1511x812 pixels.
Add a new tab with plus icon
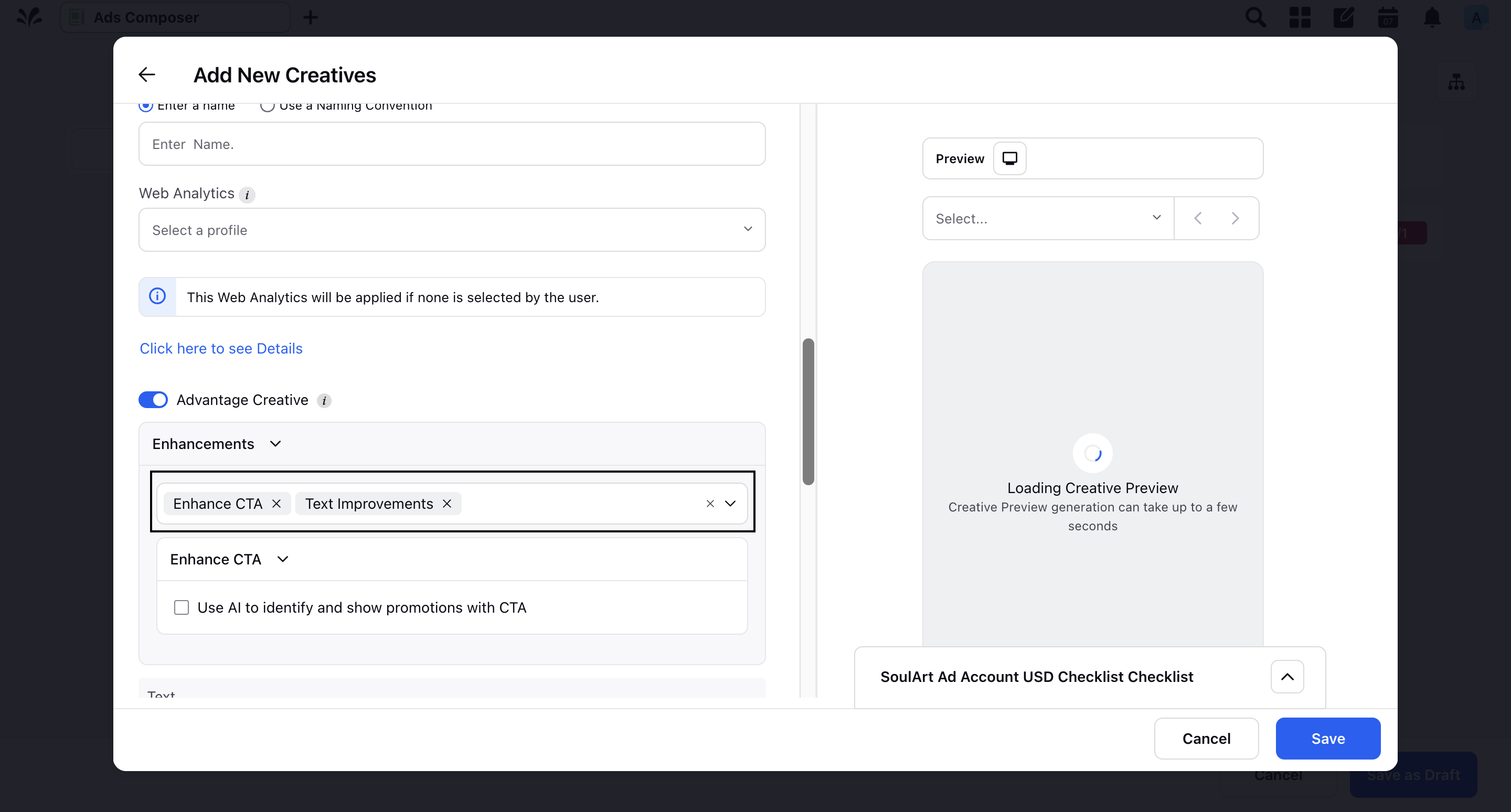pyautogui.click(x=310, y=17)
